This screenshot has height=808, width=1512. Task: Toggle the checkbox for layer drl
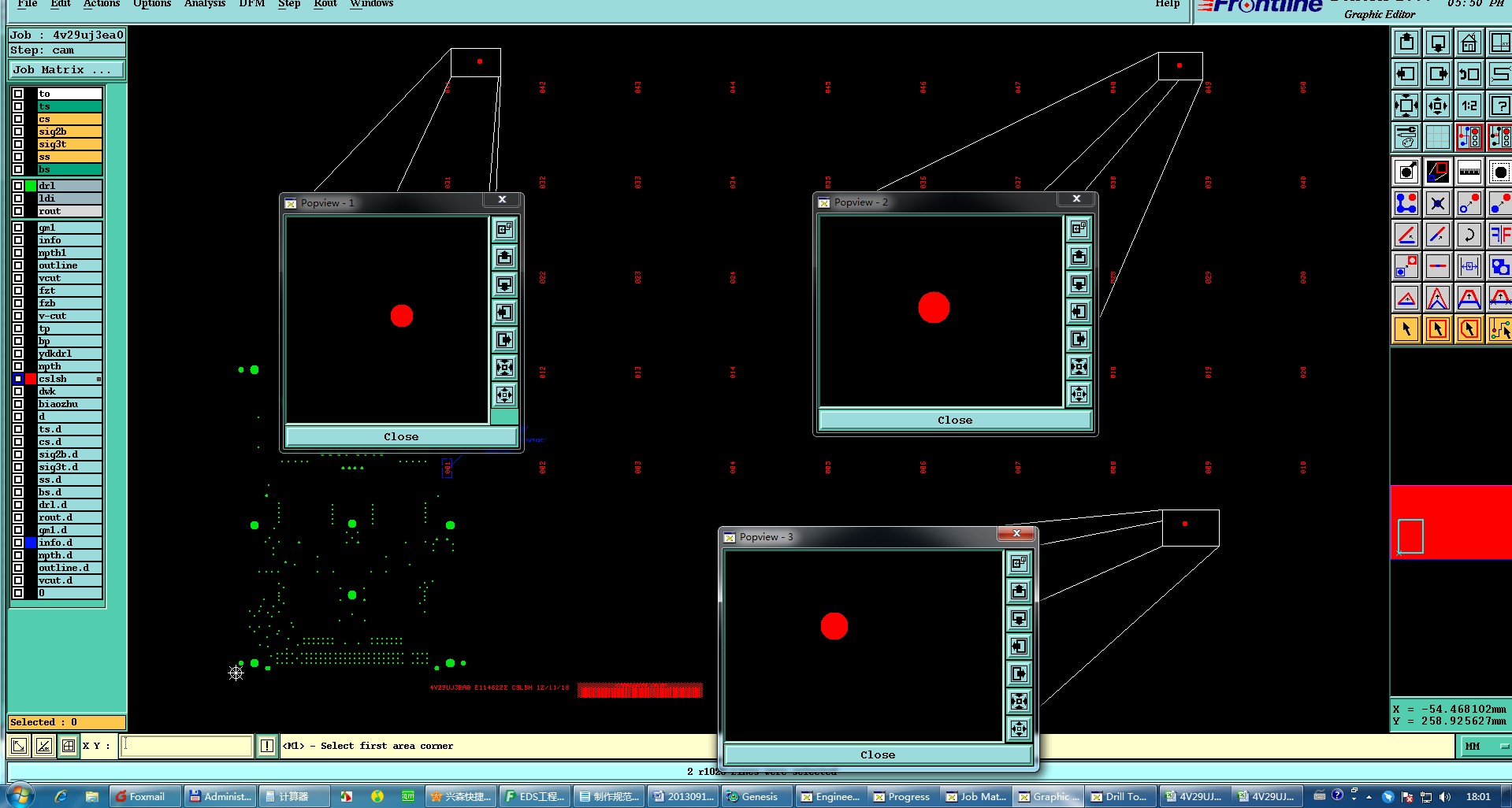(18, 186)
